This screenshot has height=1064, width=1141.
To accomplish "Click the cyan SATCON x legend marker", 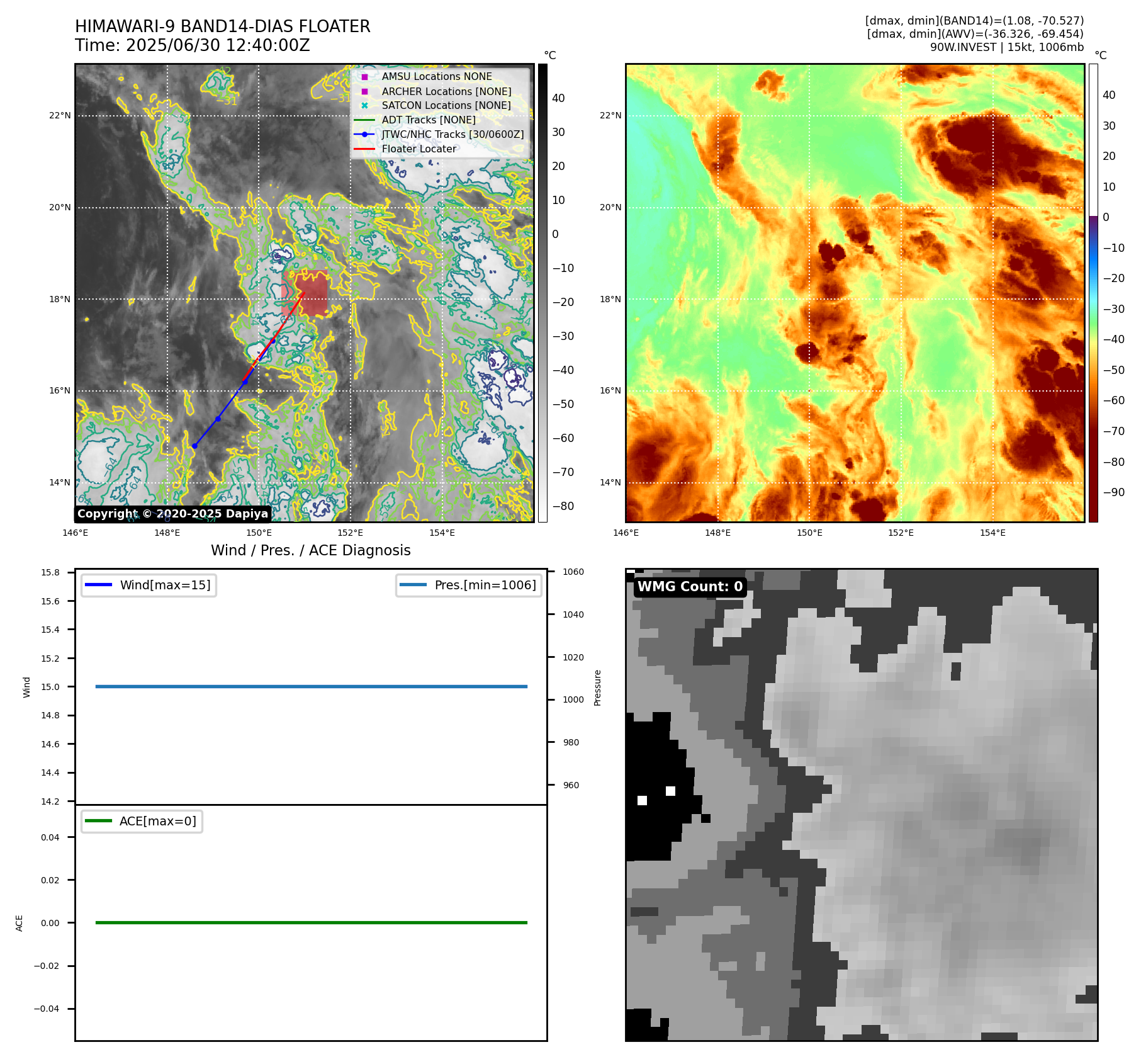I will (364, 105).
